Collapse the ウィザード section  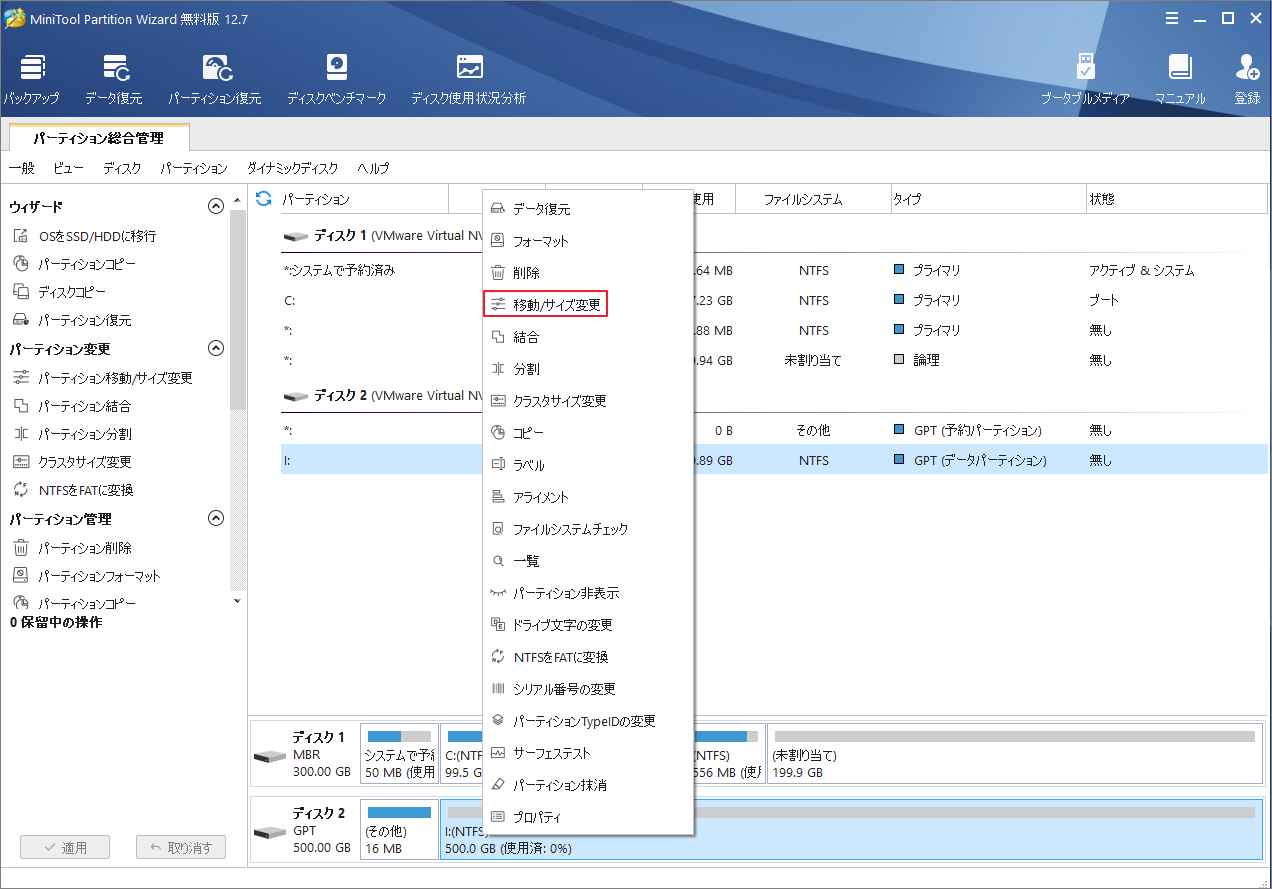pos(215,205)
